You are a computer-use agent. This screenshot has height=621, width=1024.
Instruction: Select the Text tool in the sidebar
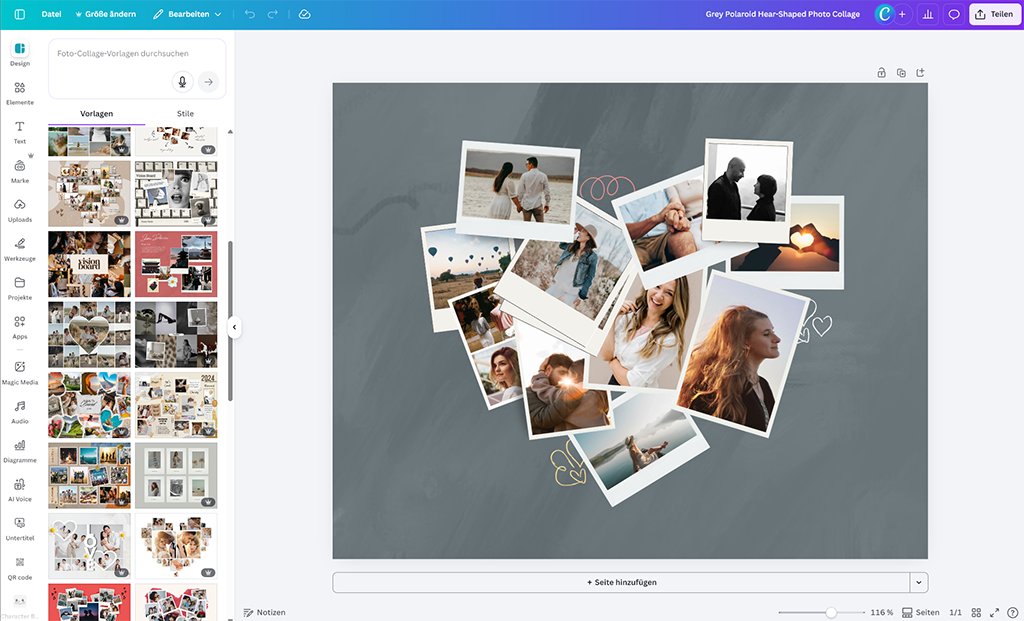tap(19, 130)
